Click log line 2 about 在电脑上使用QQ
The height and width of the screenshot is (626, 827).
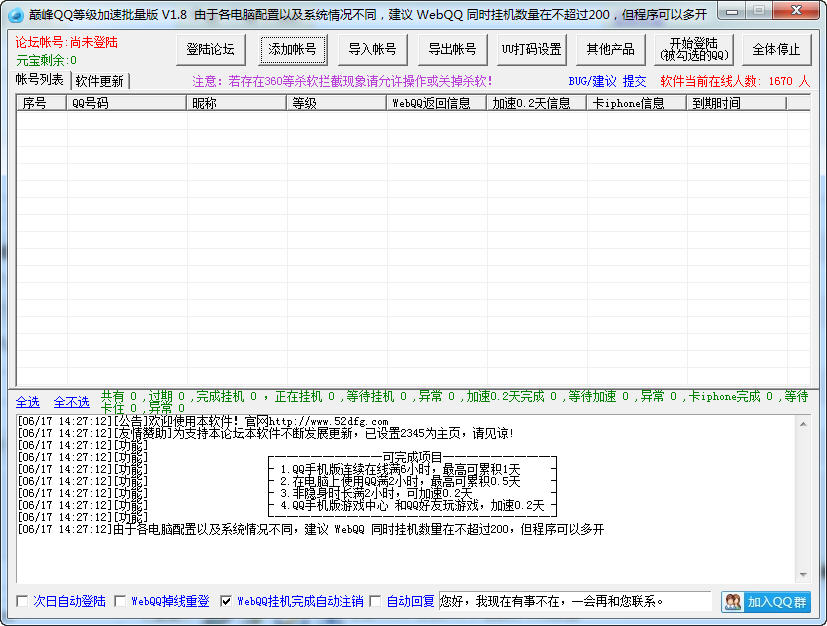point(400,481)
